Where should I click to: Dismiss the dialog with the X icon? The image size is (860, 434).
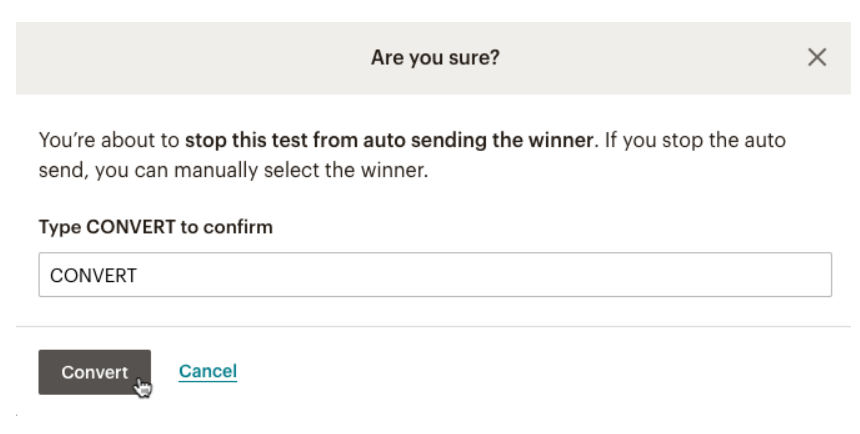click(817, 58)
